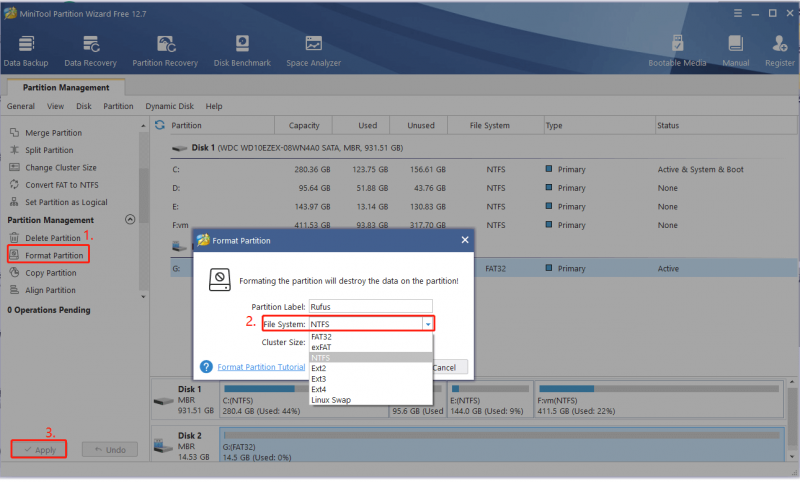
Task: Select Ext4 in the file system list
Action: click(x=371, y=390)
